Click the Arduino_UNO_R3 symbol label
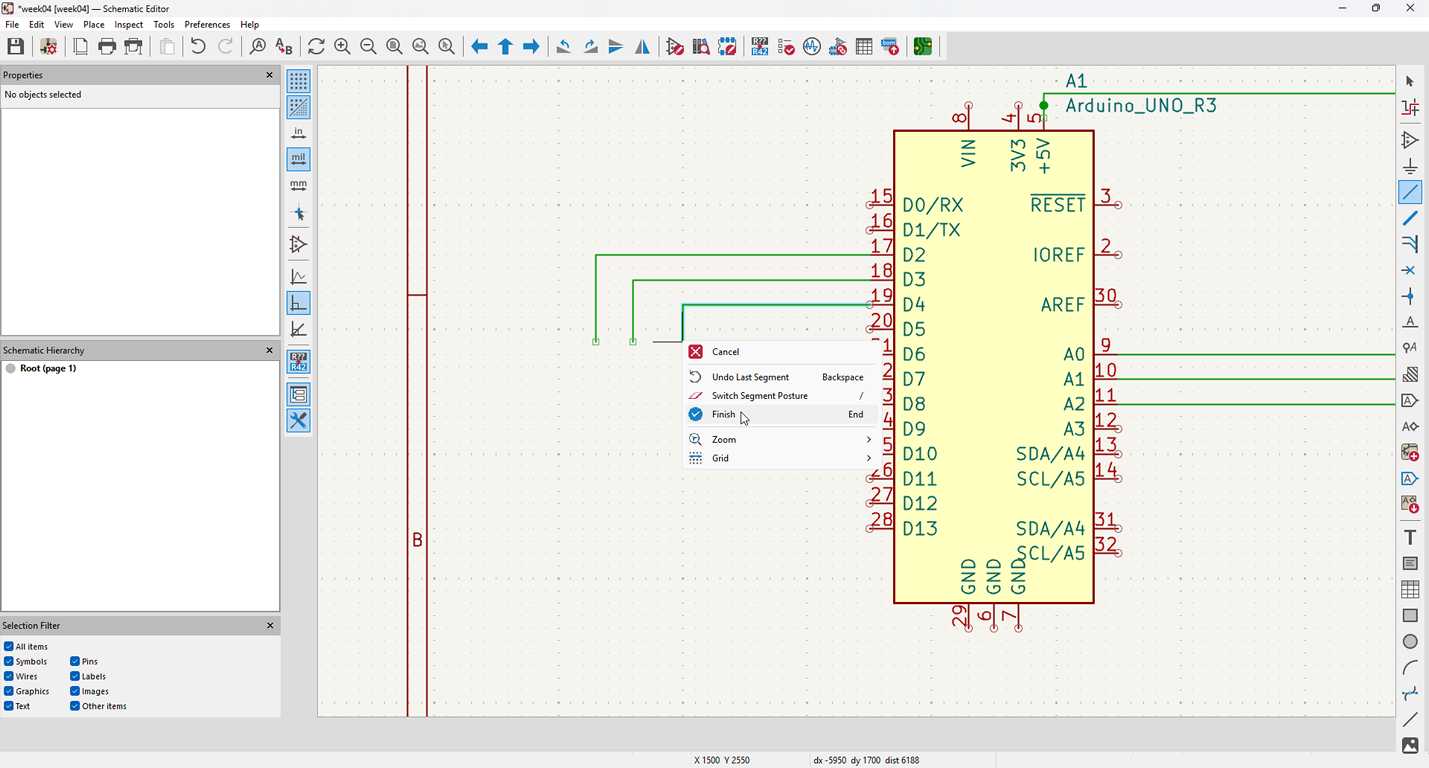The image size is (1429, 768). pos(1141,106)
